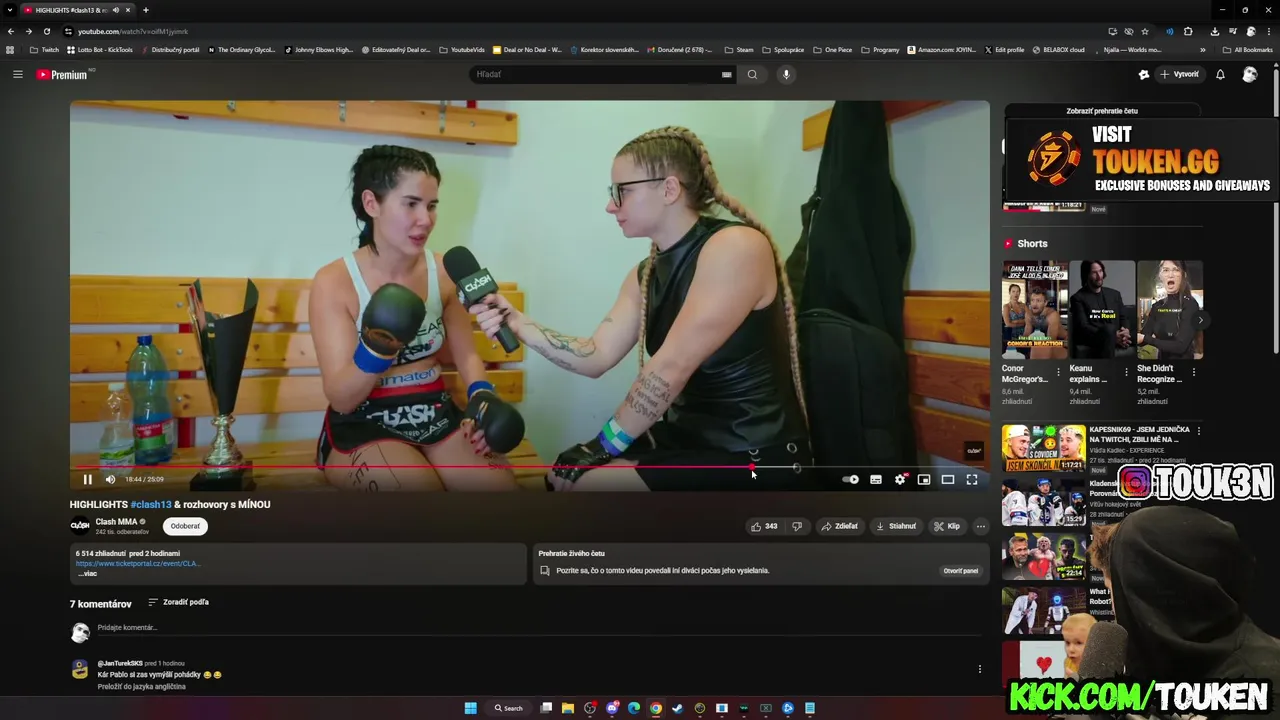
Task: Subscribe using the Odoberať button
Action: tap(185, 526)
